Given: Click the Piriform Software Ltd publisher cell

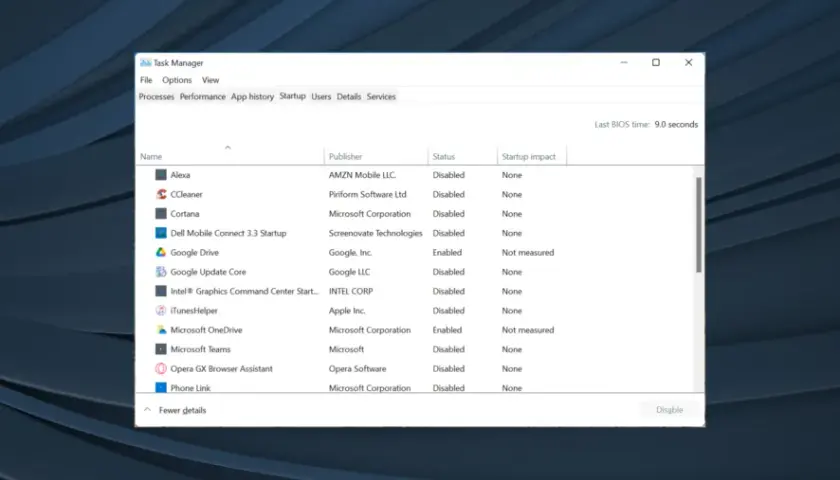Looking at the screenshot, I should click(368, 194).
